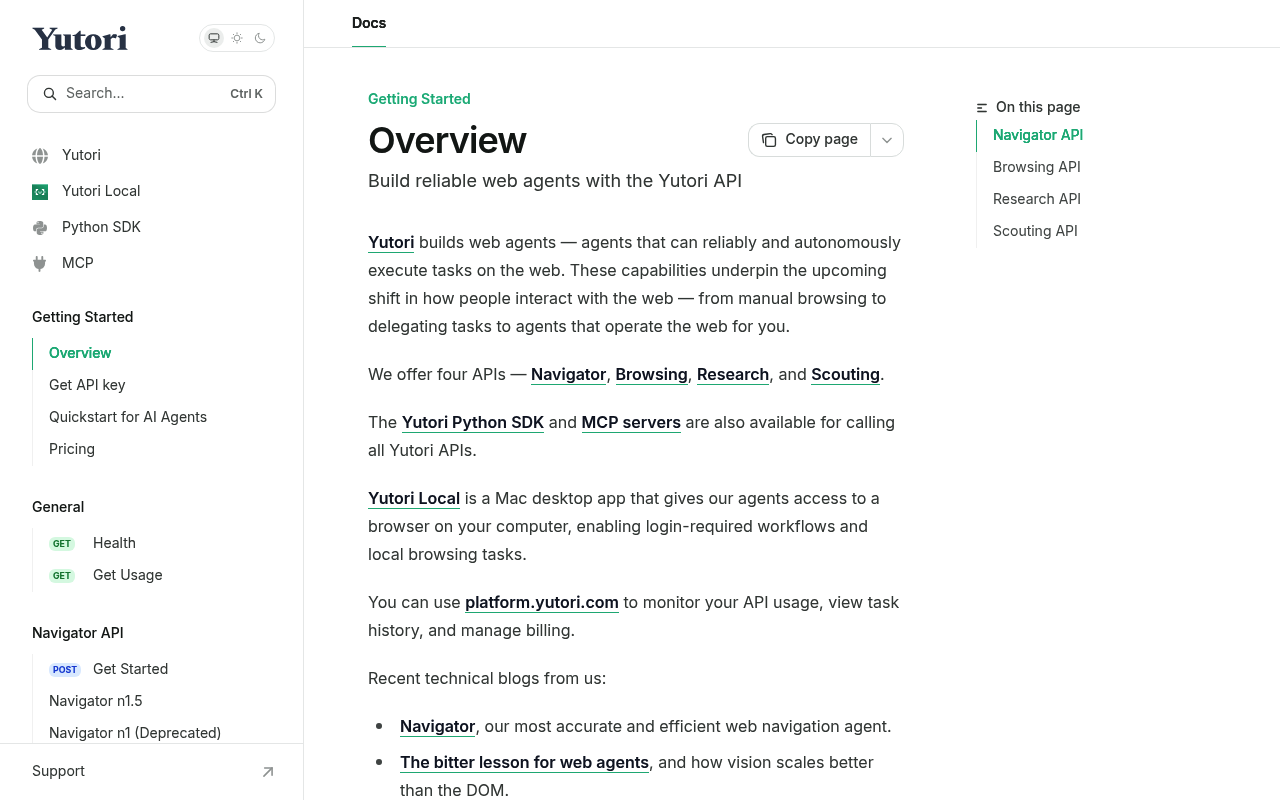Click the Overview page heading

[x=447, y=140]
